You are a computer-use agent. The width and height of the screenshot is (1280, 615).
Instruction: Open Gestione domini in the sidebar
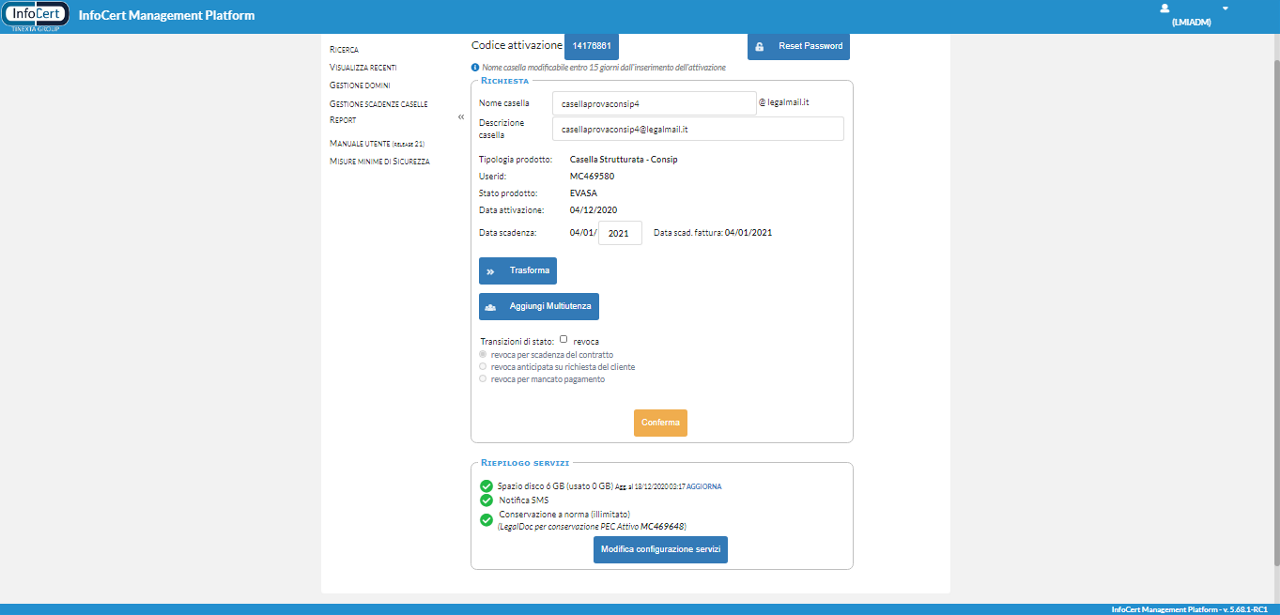coord(360,85)
